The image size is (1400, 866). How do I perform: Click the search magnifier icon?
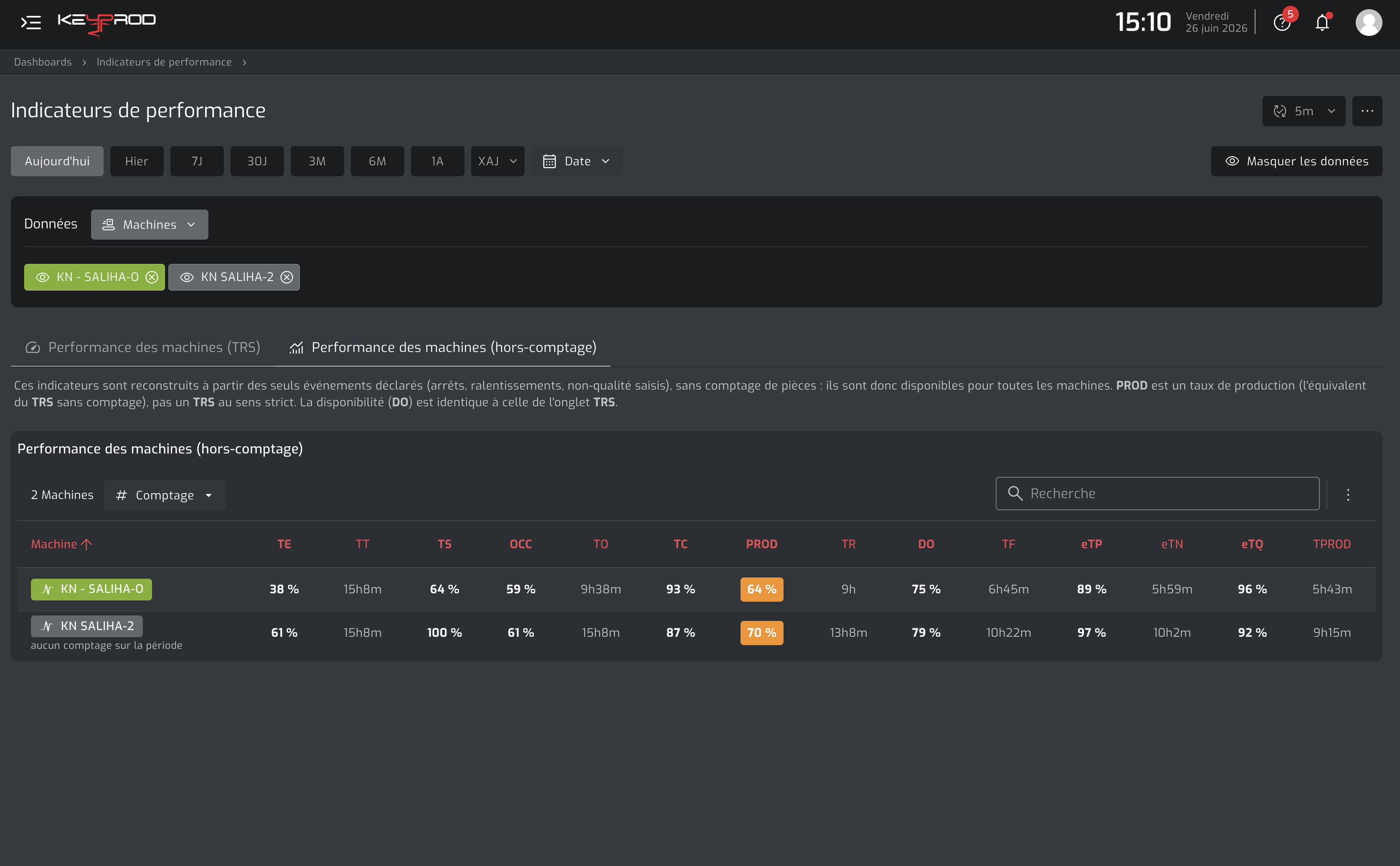point(1015,493)
